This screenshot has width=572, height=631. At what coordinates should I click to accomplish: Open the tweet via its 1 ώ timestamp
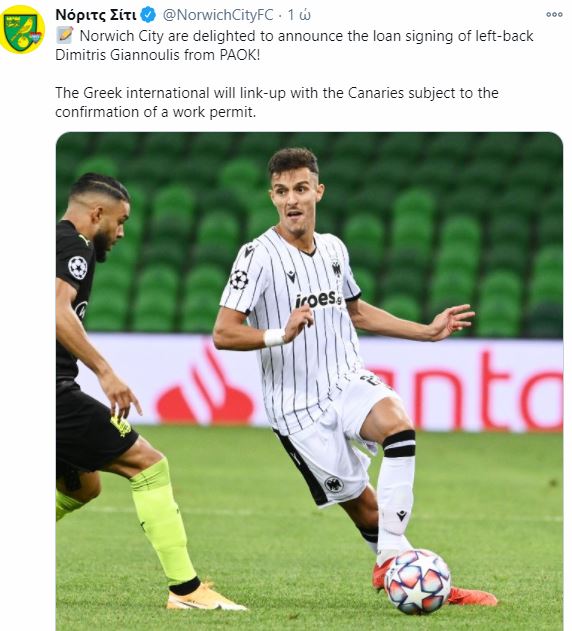[299, 15]
